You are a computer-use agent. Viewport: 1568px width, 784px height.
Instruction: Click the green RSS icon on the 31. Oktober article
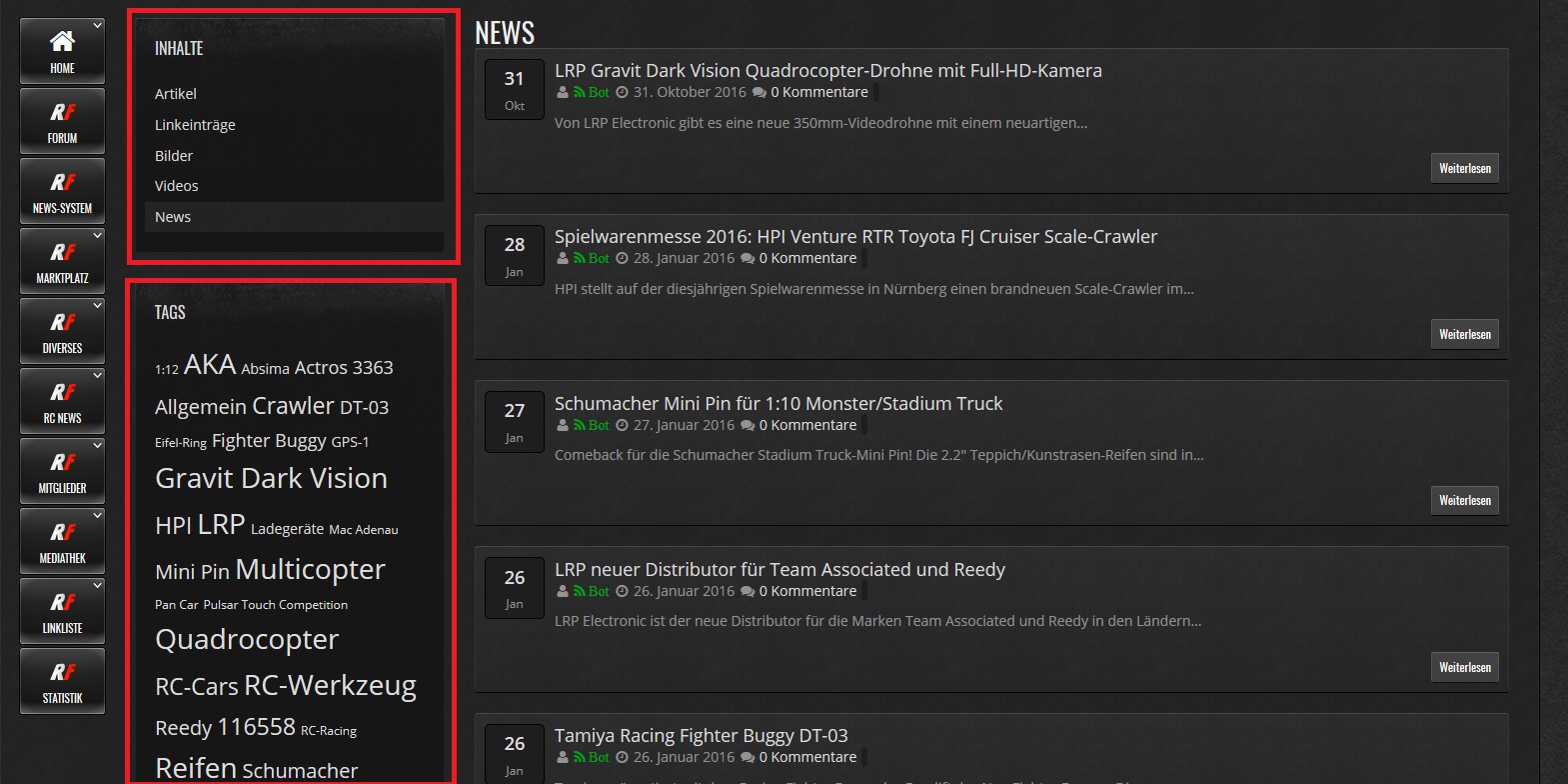pos(579,92)
